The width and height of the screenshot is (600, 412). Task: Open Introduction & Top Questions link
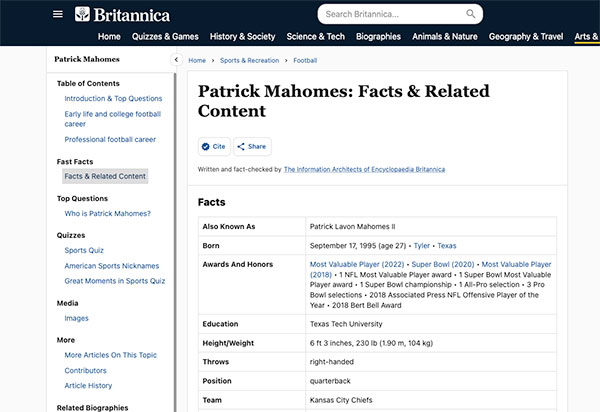(113, 99)
